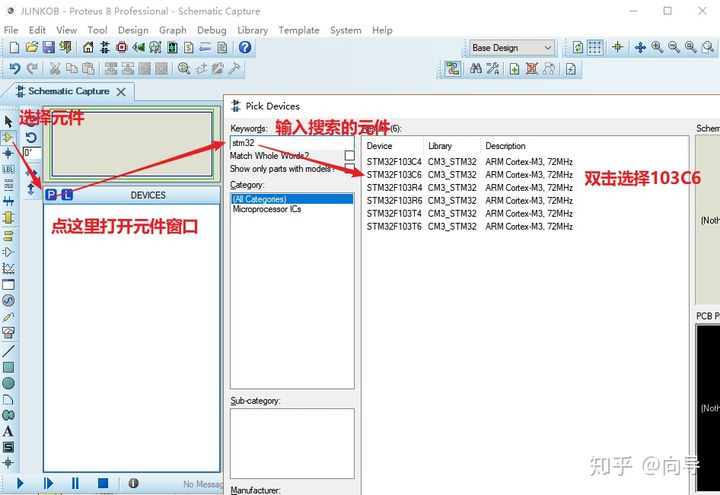Open the blue Help question-mark icon
720x495 pixels.
245,47
